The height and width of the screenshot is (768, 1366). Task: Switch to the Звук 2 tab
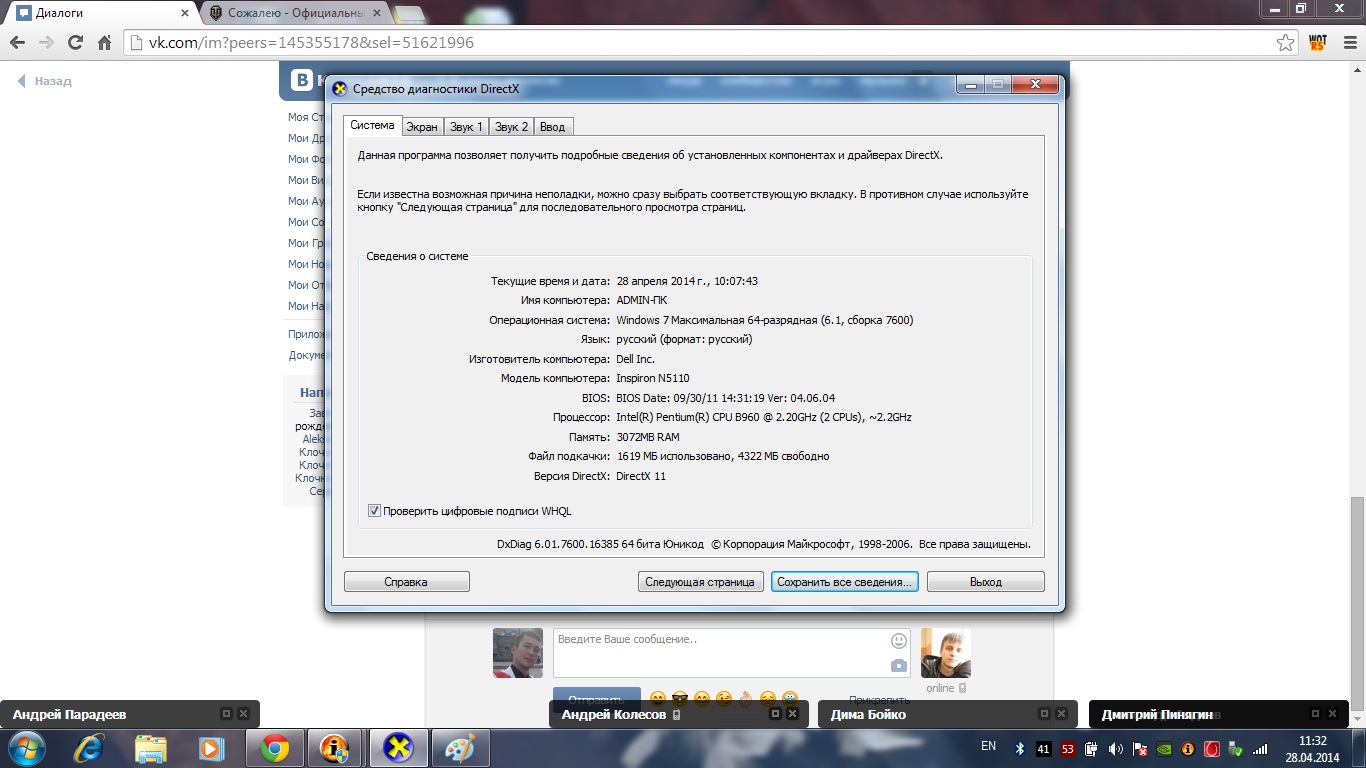click(512, 127)
